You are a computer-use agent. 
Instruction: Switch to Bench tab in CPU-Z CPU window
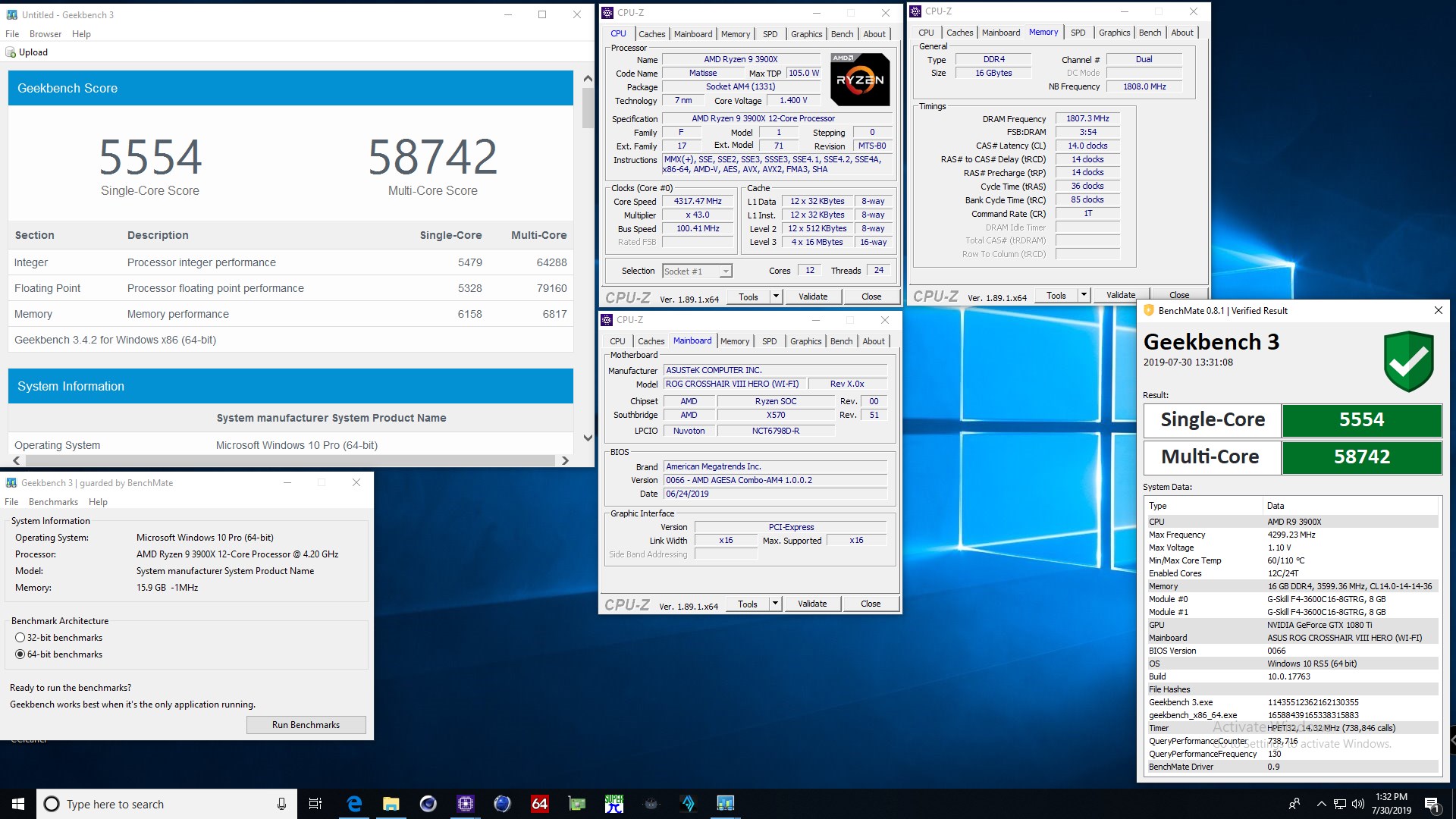pos(842,34)
